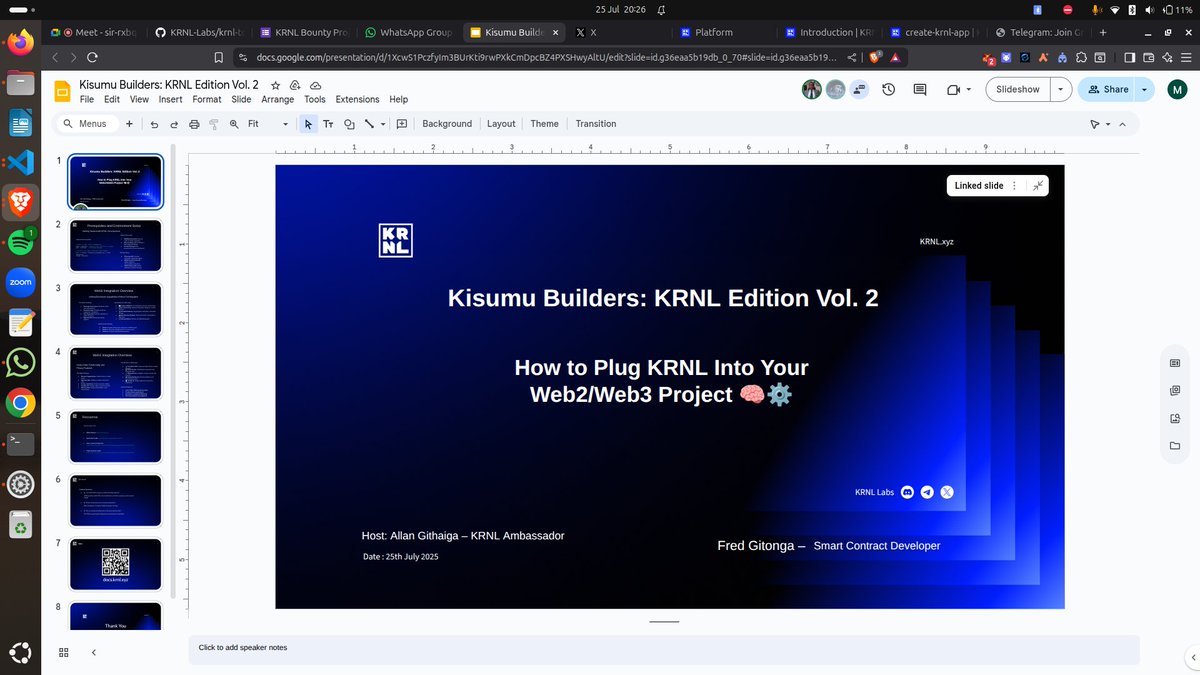
Task: Open Linked slide three-dot options
Action: pyautogui.click(x=1014, y=186)
